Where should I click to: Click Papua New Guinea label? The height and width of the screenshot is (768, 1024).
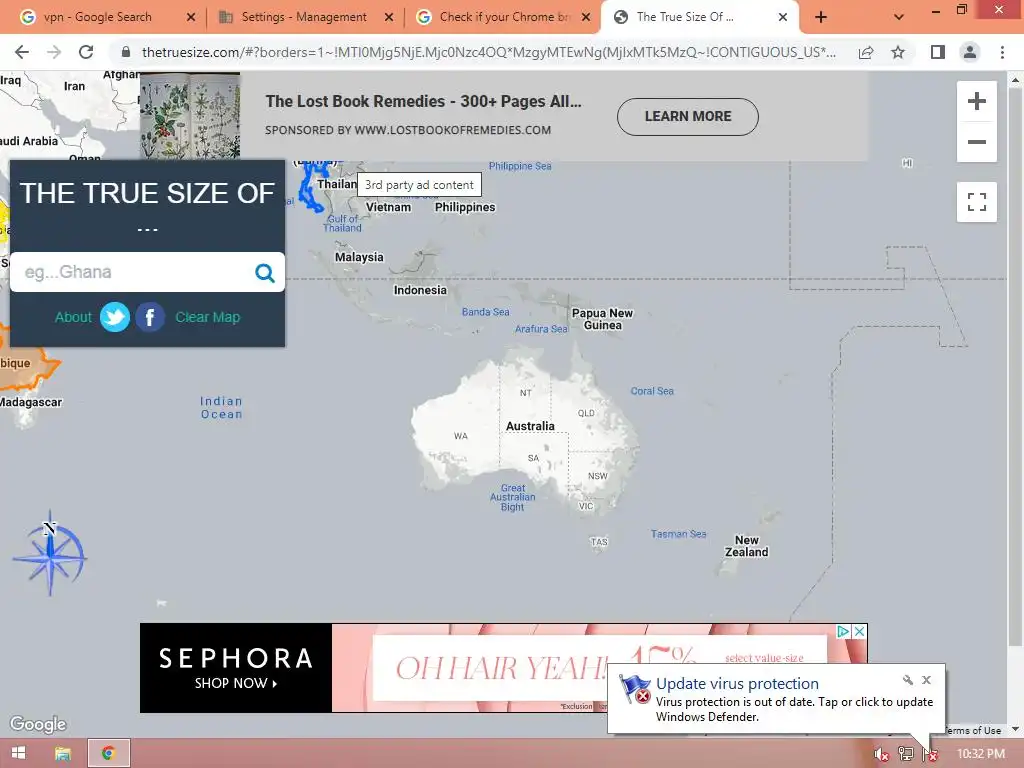(602, 319)
